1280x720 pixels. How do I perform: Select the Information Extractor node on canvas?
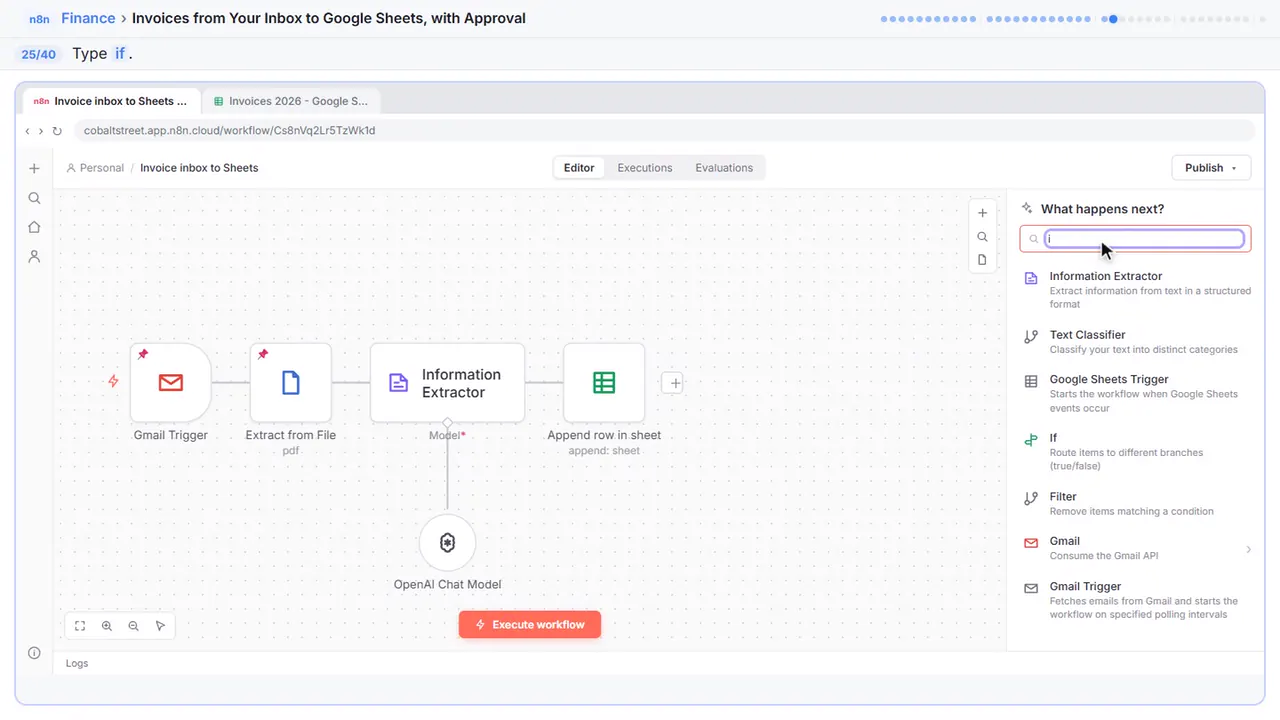pos(447,382)
